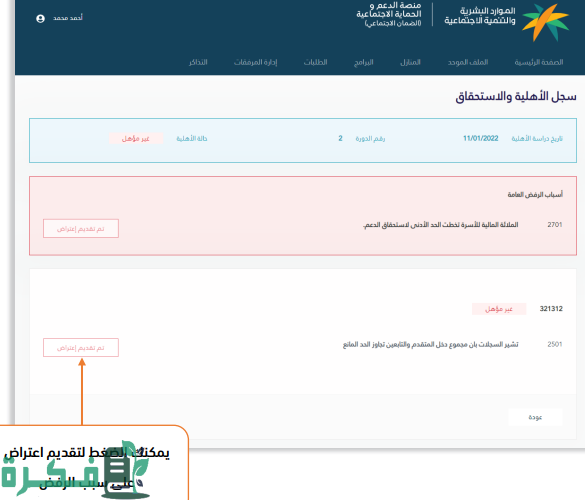The image size is (585, 500).
Task: Click record number 321312
Action: tap(551, 309)
